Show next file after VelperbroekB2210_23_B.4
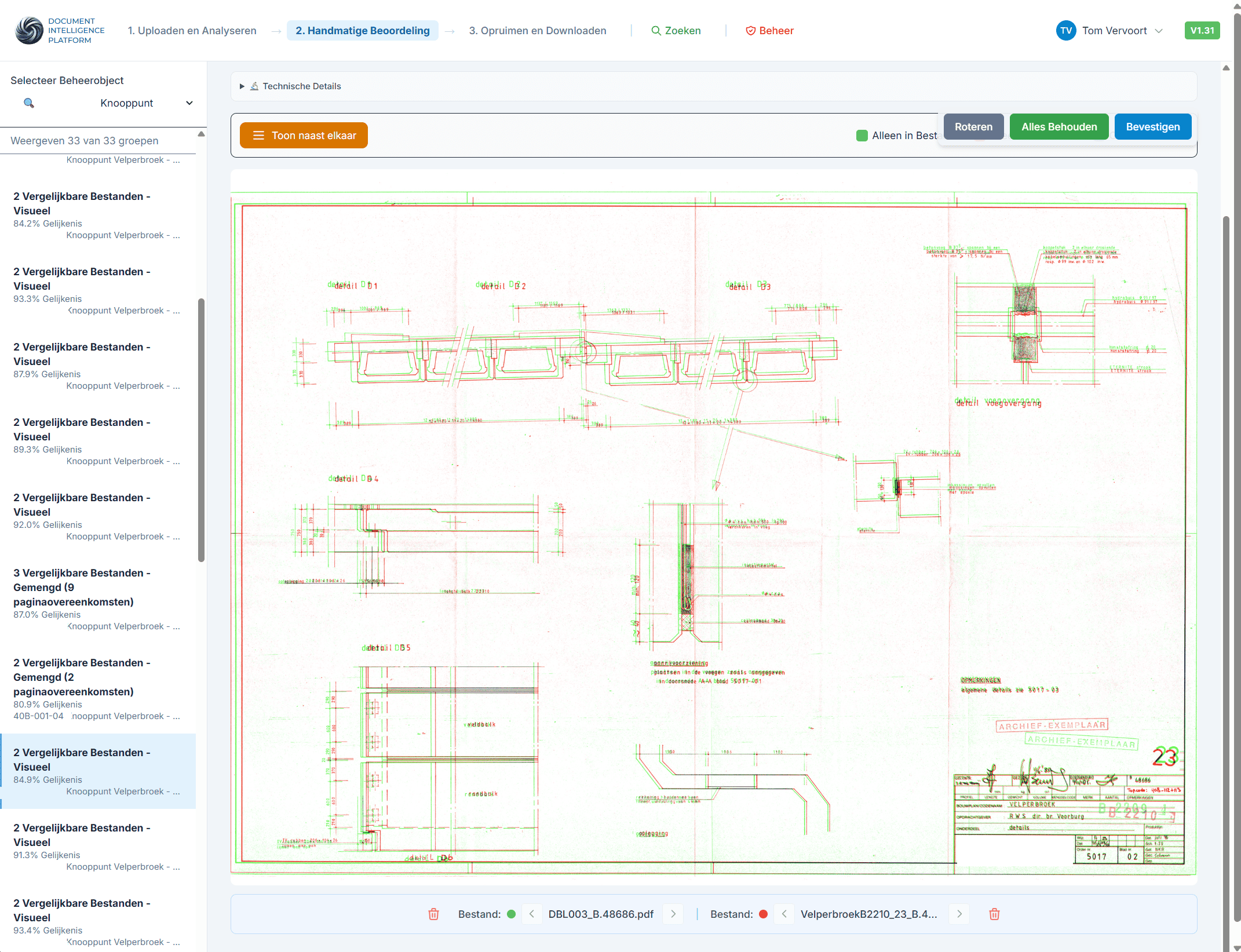Image resolution: width=1241 pixels, height=952 pixels. pyautogui.click(x=959, y=914)
